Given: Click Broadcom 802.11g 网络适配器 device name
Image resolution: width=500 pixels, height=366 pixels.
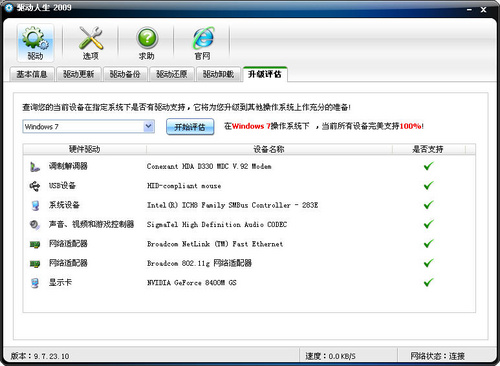Looking at the screenshot, I should click(199, 263).
